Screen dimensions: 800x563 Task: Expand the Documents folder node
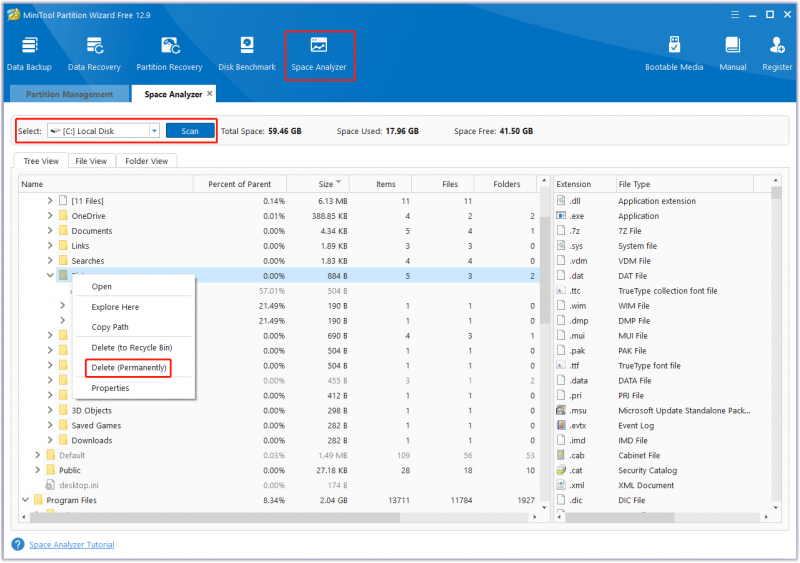coord(50,230)
